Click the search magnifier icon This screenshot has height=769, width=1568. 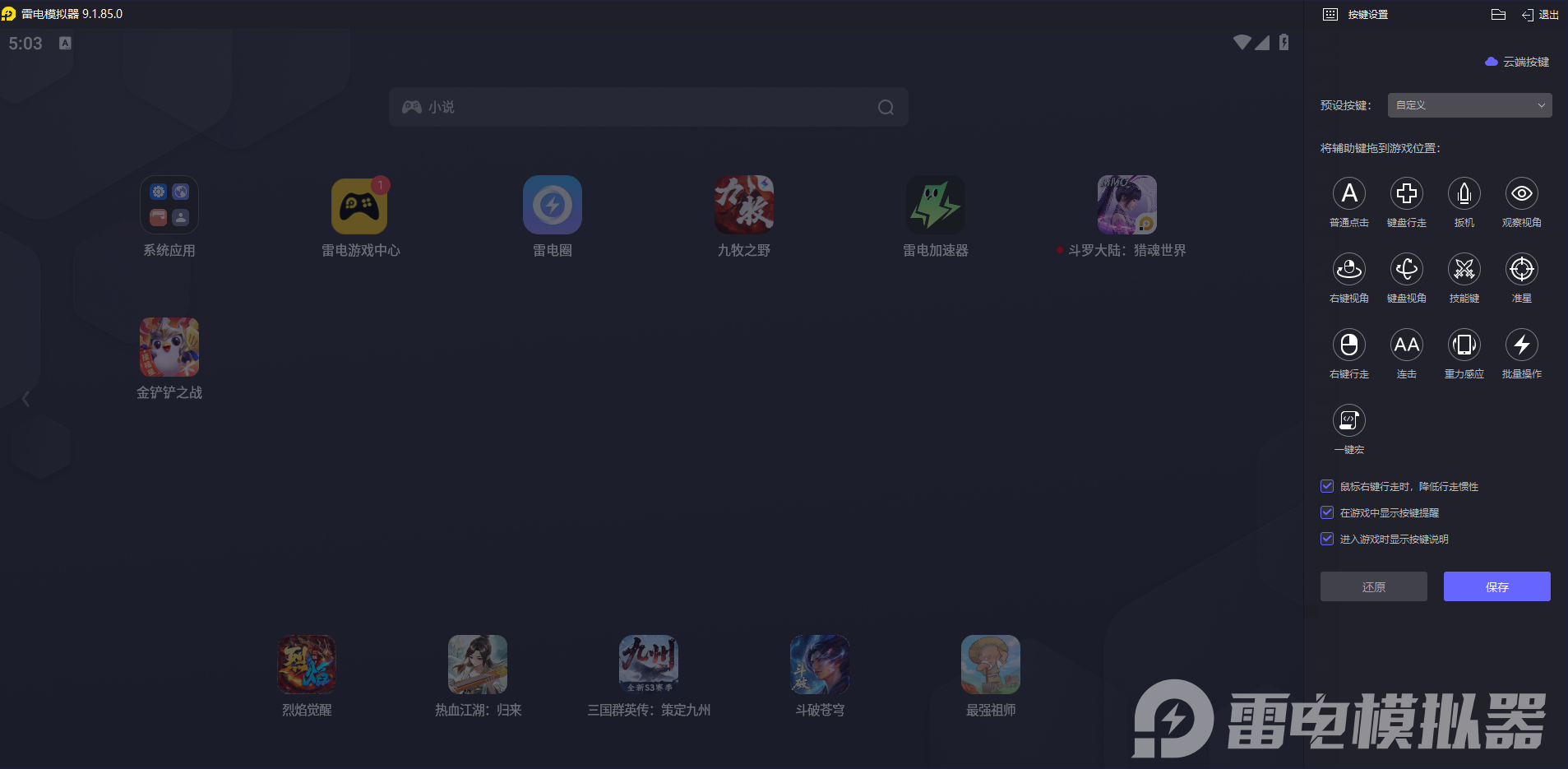point(886,107)
